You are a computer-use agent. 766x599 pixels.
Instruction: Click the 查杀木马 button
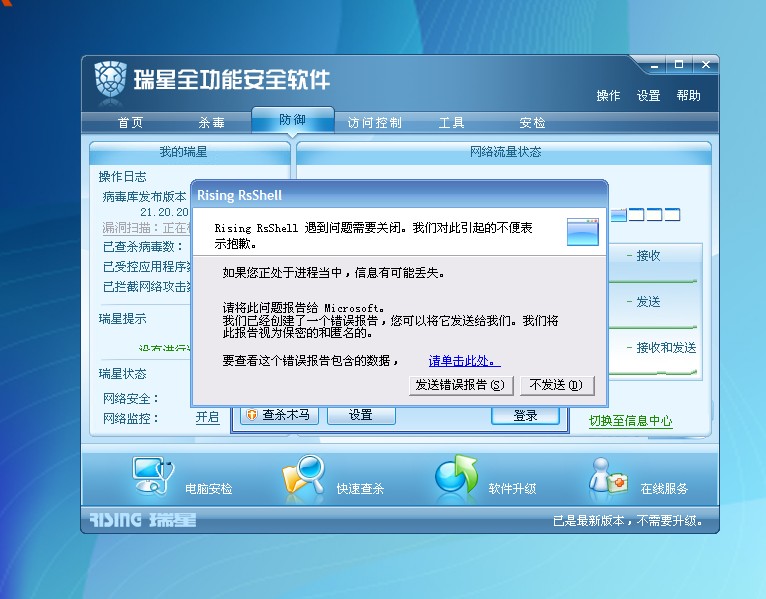[279, 415]
